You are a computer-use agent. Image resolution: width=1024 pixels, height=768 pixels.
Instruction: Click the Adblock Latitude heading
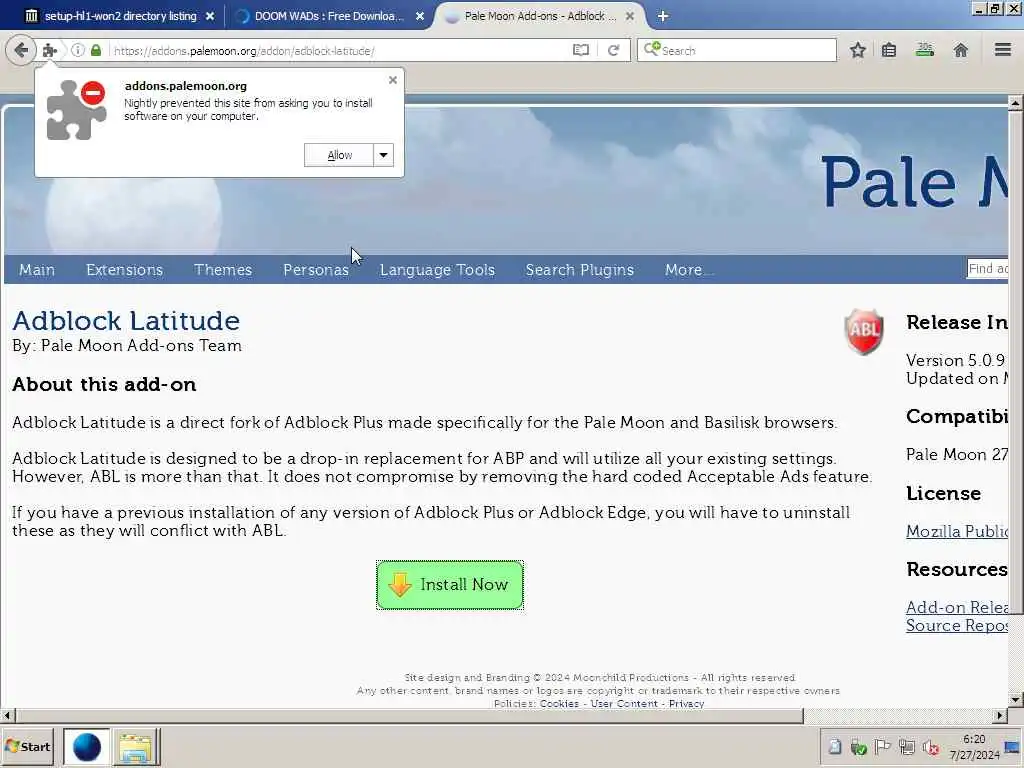point(126,321)
